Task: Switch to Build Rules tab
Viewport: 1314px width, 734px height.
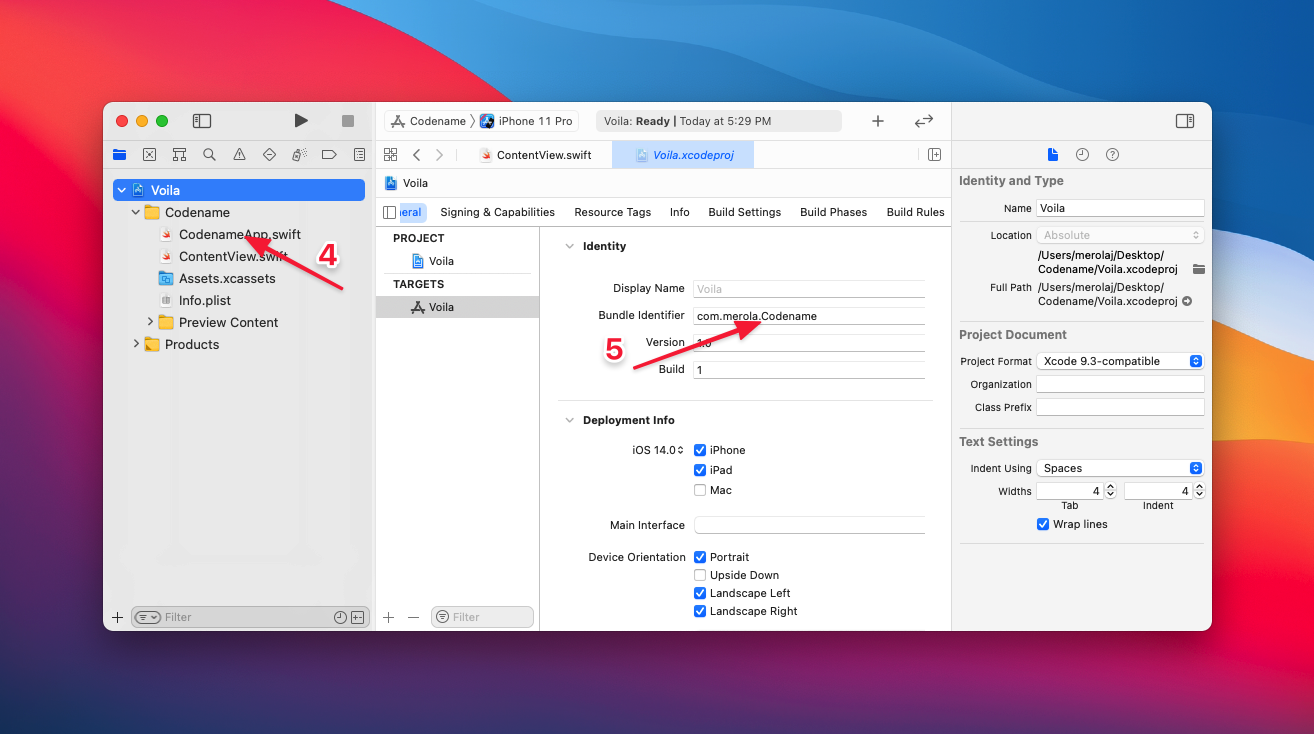Action: click(916, 212)
